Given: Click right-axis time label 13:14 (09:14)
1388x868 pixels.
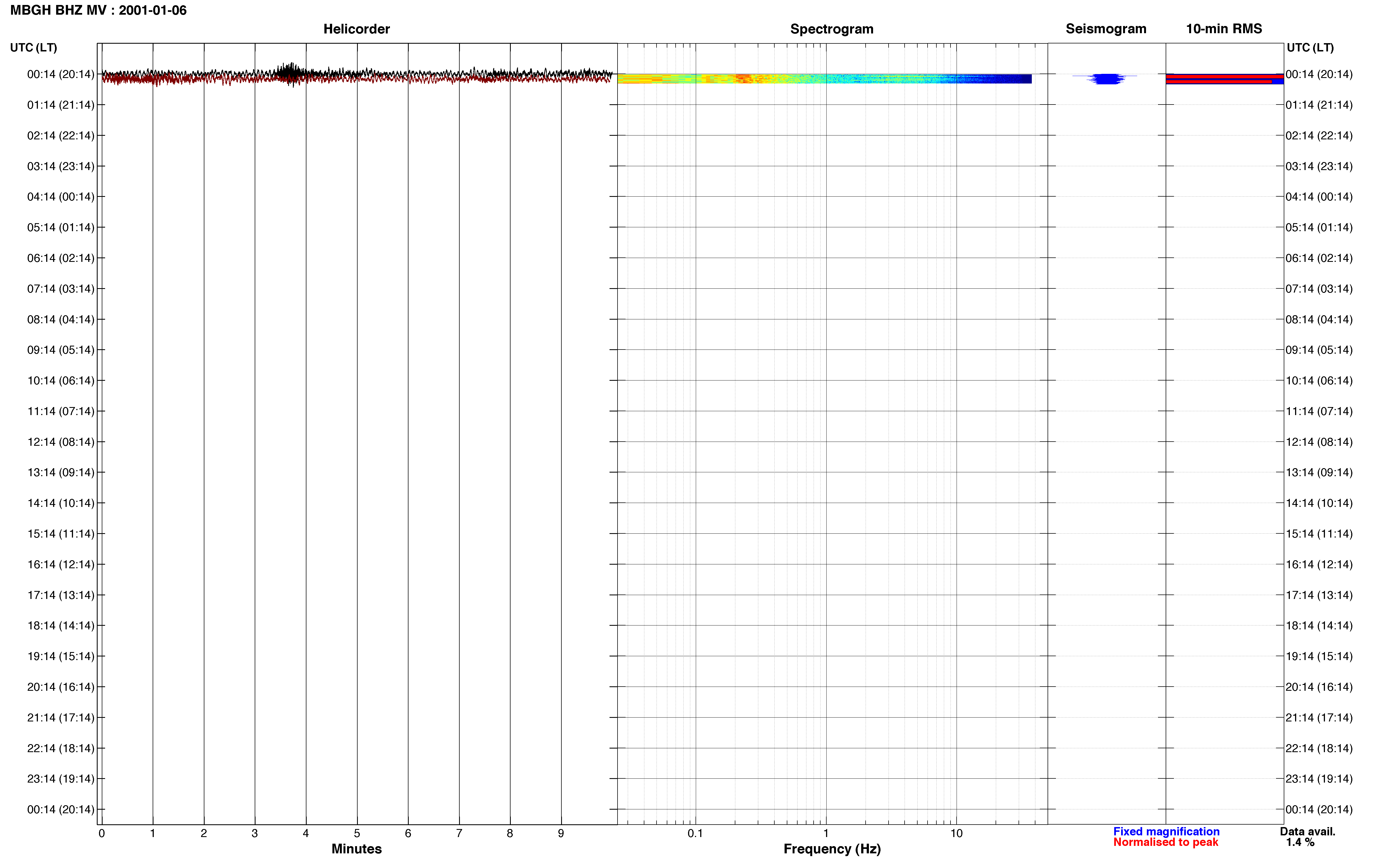Looking at the screenshot, I should pyautogui.click(x=1319, y=473).
